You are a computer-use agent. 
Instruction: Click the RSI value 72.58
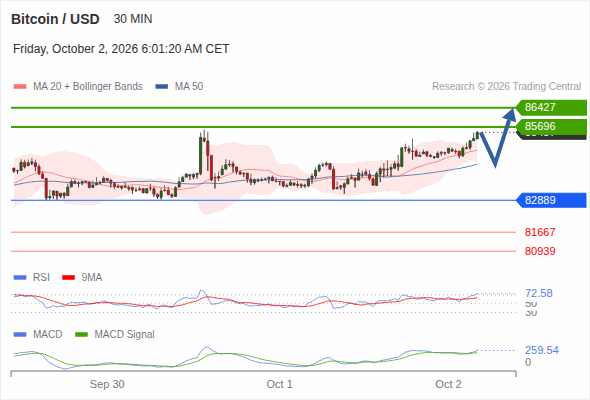point(539,293)
